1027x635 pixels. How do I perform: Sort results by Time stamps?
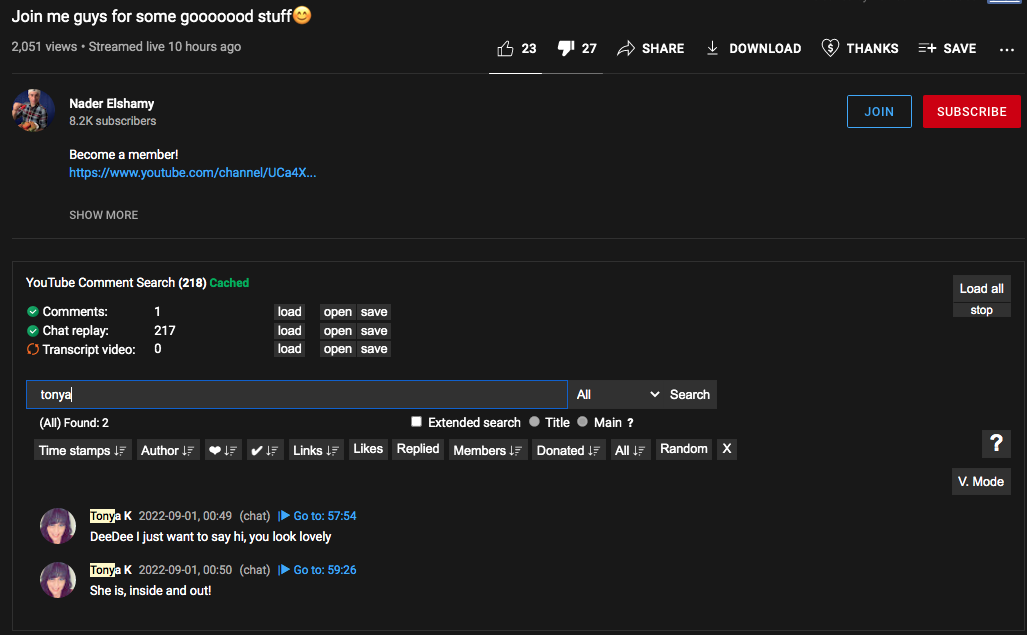(x=83, y=450)
